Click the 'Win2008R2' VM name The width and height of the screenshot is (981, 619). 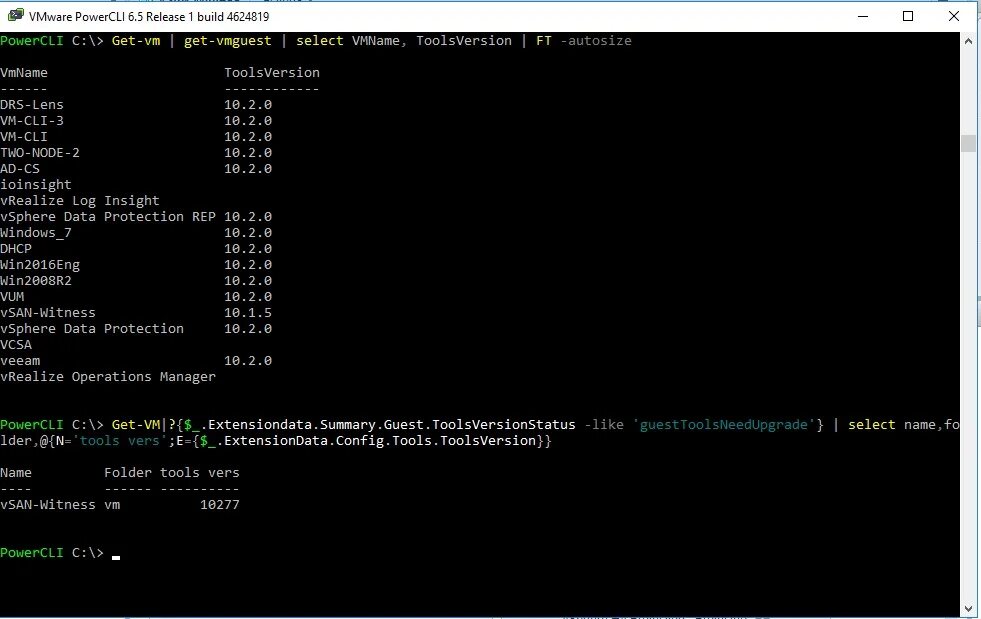point(36,281)
